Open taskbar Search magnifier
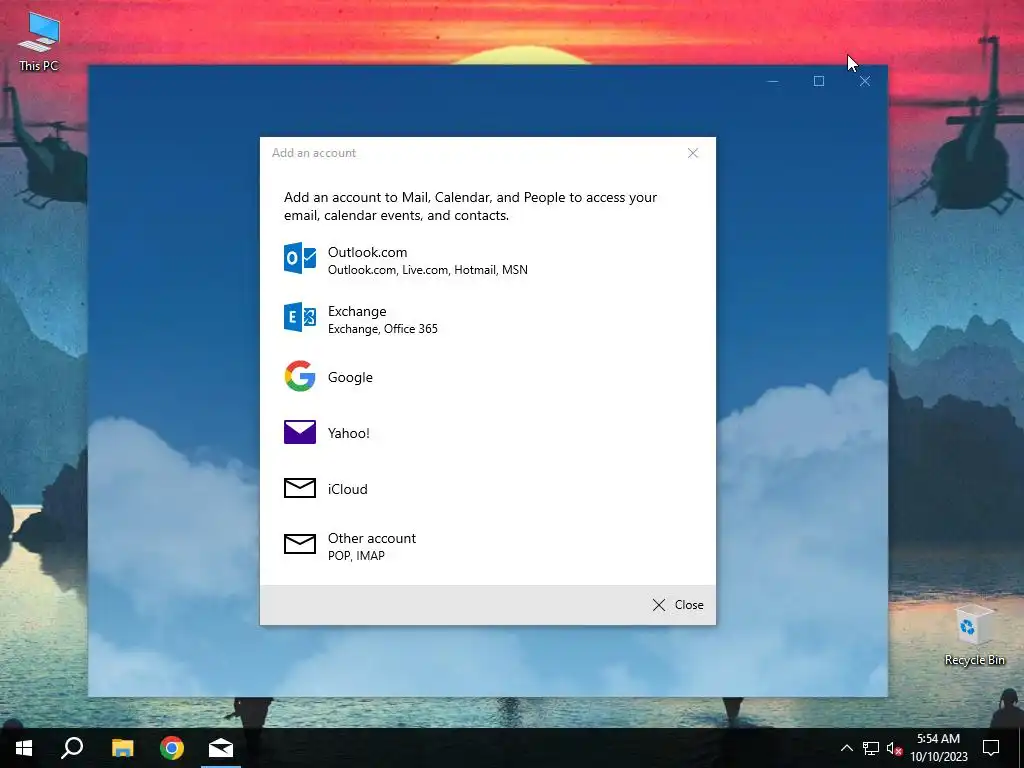The height and width of the screenshot is (768, 1024). 72,748
